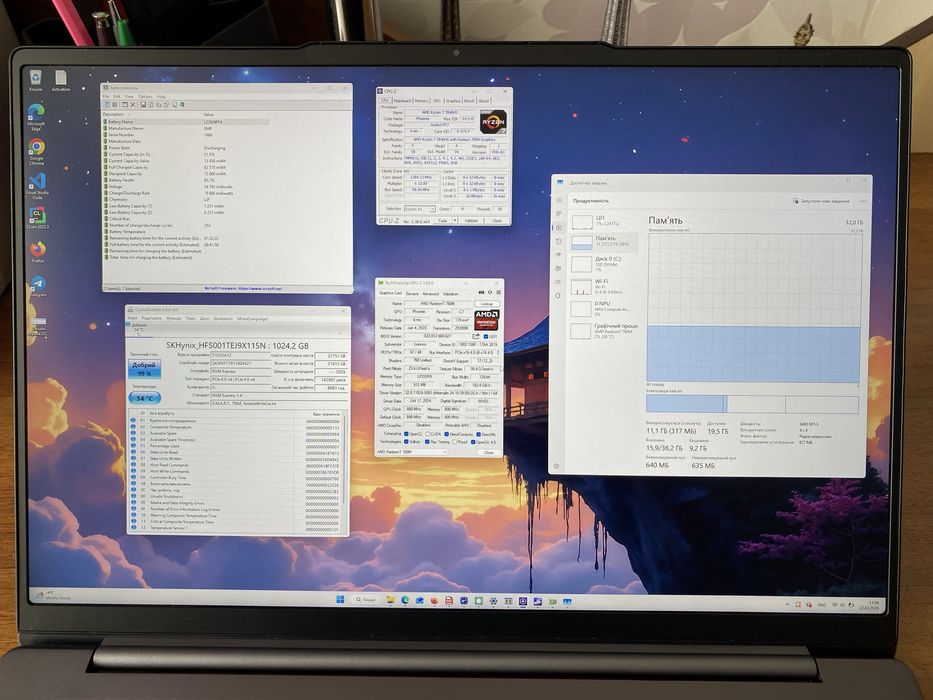Open NirSoft website link in BatteryInfoView

(243, 289)
